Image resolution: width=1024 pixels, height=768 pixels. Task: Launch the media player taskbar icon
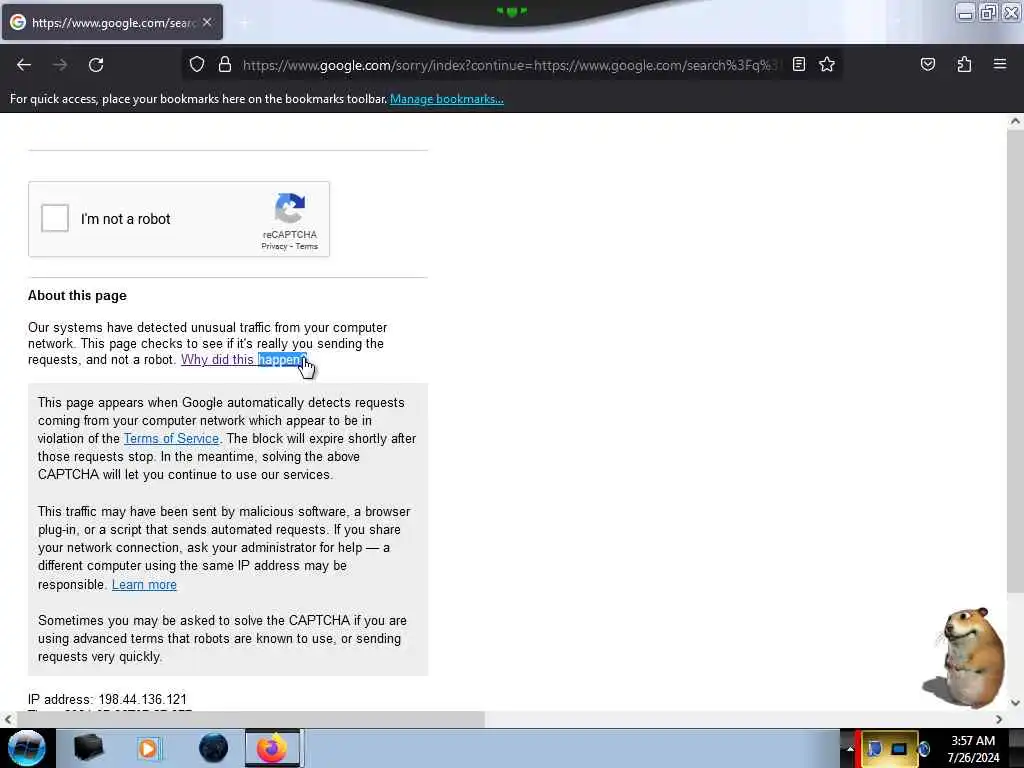[x=148, y=748]
